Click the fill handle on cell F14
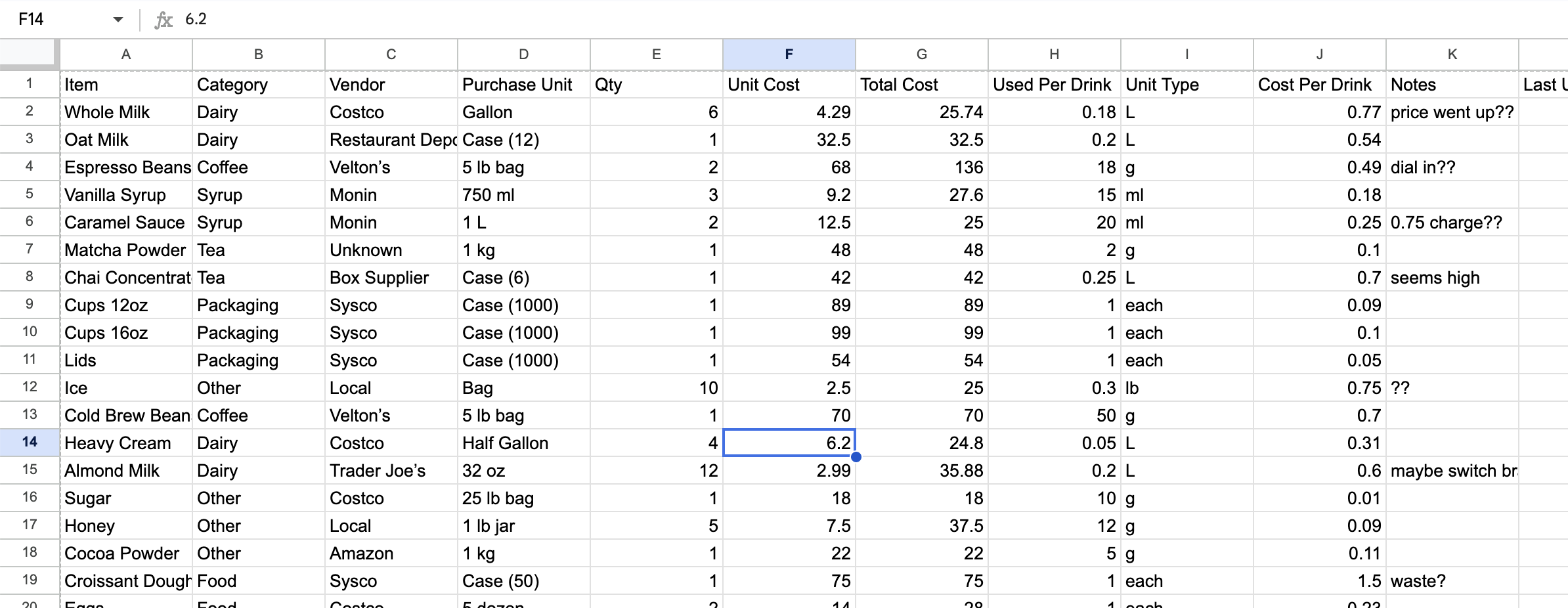This screenshot has width=1568, height=608. point(856,456)
